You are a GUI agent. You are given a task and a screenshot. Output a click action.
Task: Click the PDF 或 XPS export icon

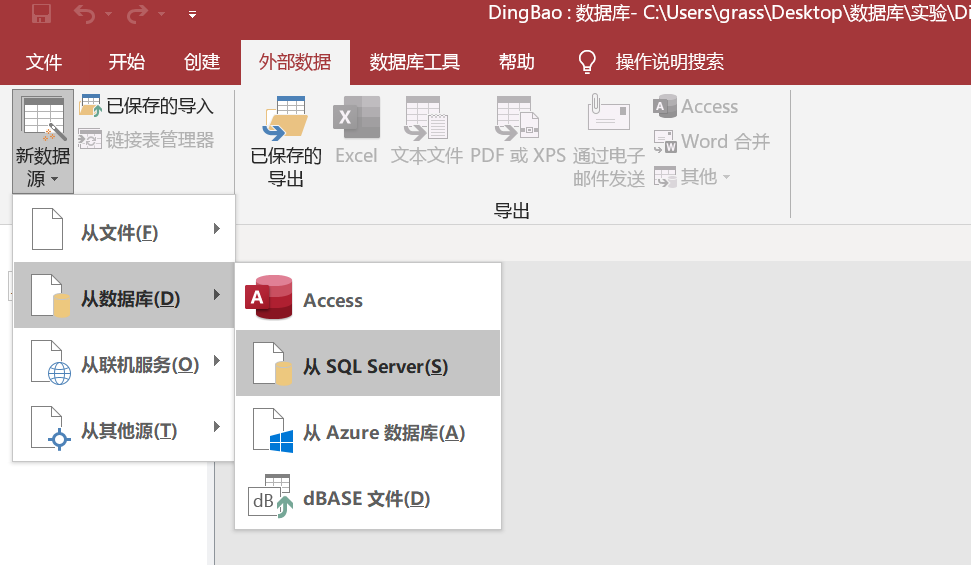[x=518, y=118]
